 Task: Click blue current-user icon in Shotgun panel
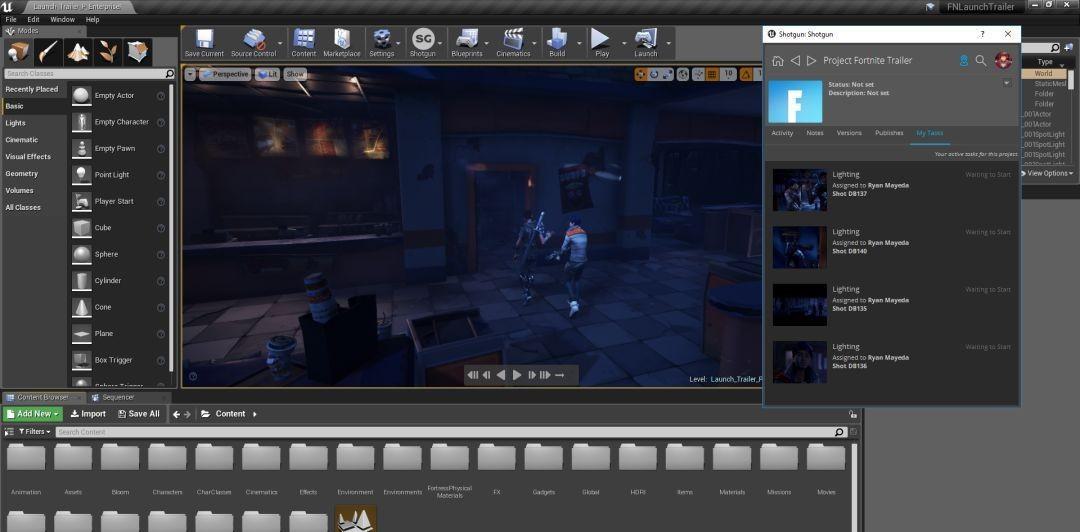click(964, 61)
